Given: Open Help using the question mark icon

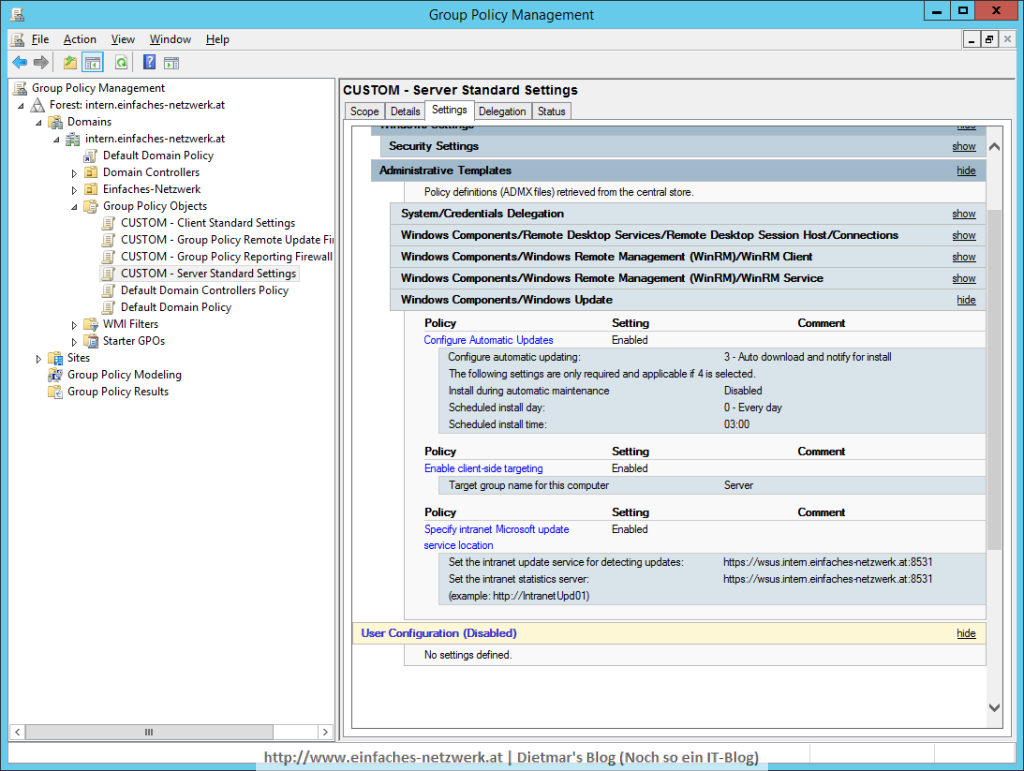Looking at the screenshot, I should (x=146, y=62).
